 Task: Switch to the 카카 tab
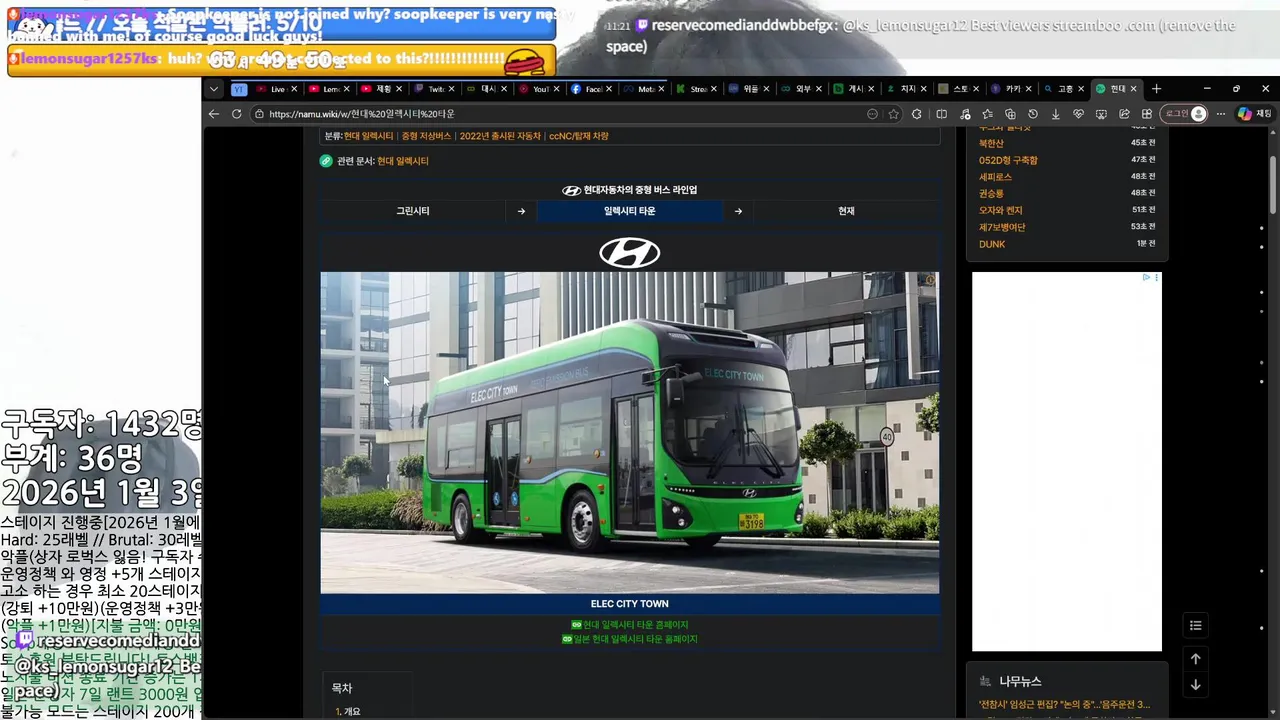[1010, 89]
